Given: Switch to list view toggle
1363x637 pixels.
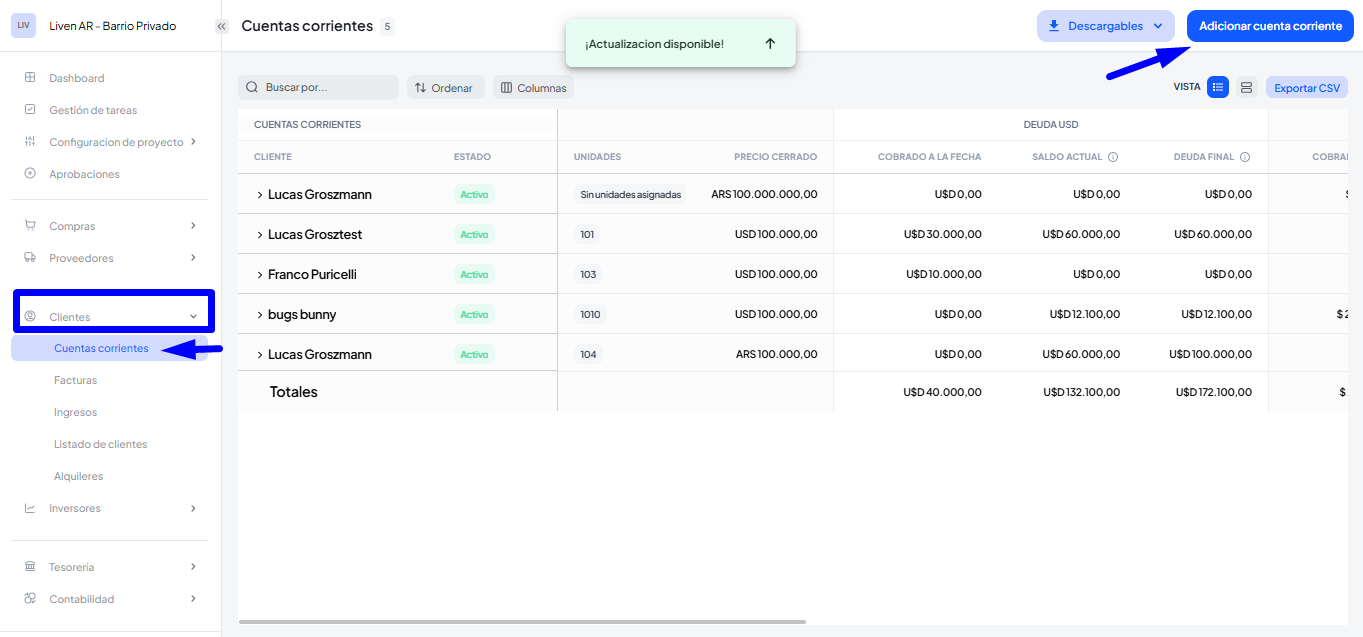Looking at the screenshot, I should click(x=1217, y=88).
